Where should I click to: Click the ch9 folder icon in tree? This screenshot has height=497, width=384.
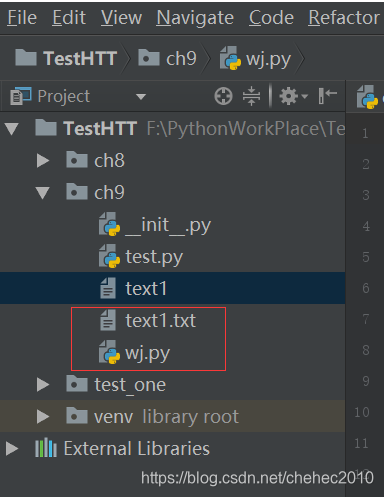pos(77,191)
